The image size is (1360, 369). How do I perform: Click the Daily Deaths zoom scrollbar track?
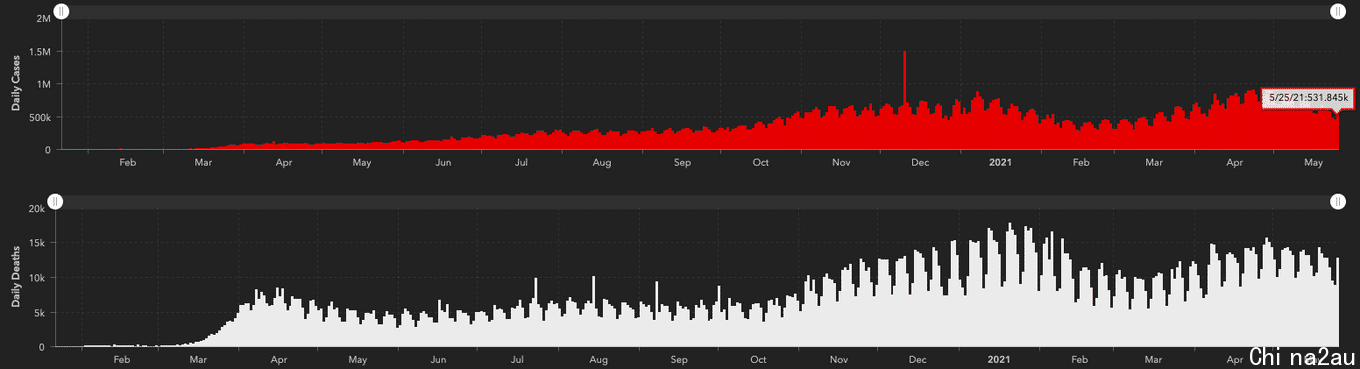[697, 202]
